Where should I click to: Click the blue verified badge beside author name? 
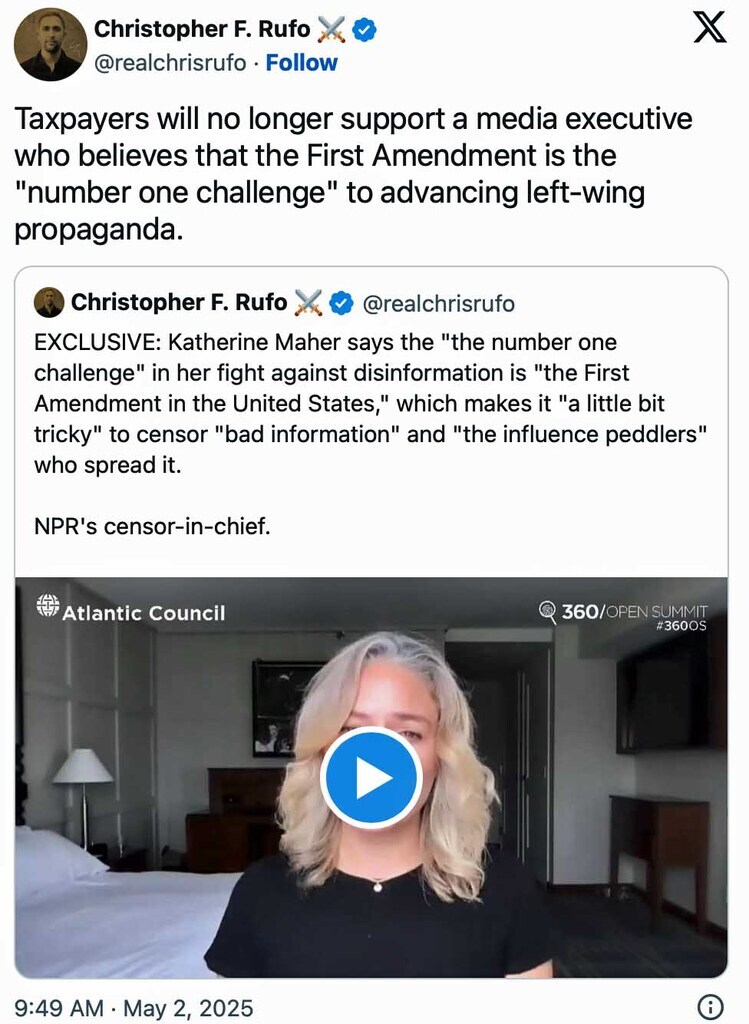365,30
